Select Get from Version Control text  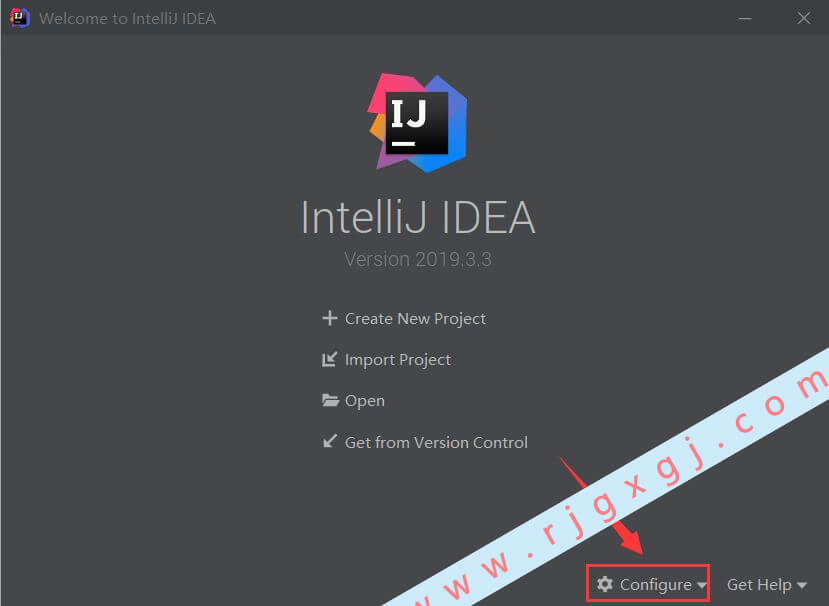click(436, 441)
